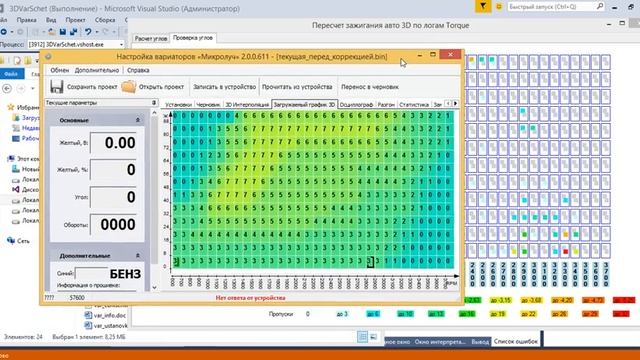Click the 'Нет ответа от устройства' status text

coord(251,298)
